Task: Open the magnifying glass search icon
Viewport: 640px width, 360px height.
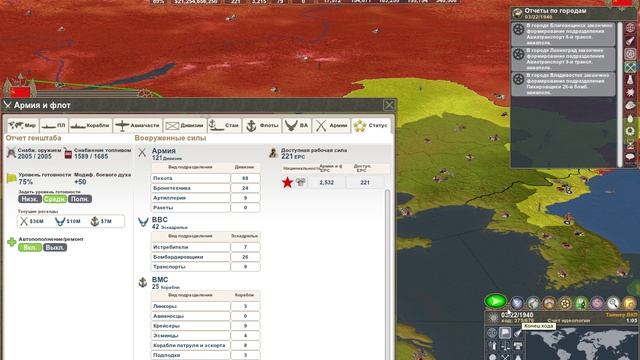Action: pos(613,303)
